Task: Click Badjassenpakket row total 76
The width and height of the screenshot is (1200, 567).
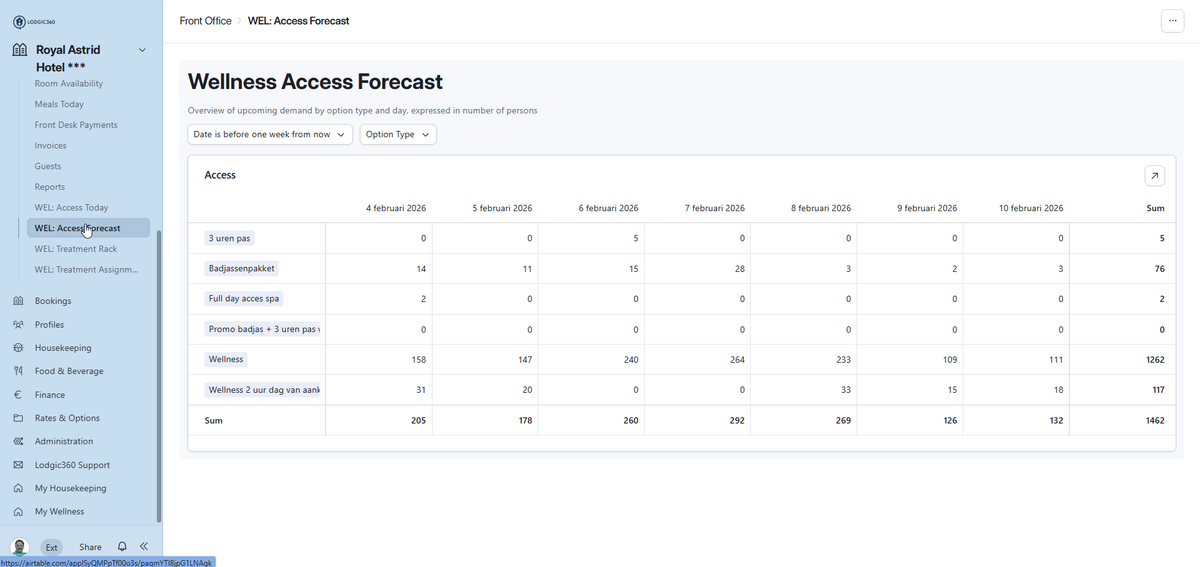Action: click(x=1158, y=269)
